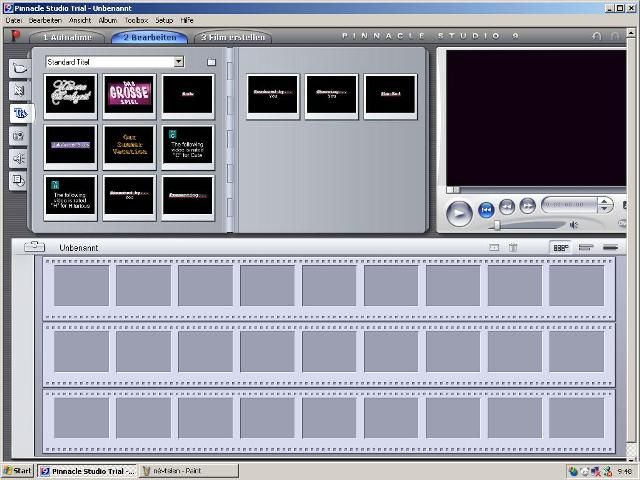Open the photos and frame grabs section
Image resolution: width=640 pixels, height=480 pixels.
click(x=19, y=136)
